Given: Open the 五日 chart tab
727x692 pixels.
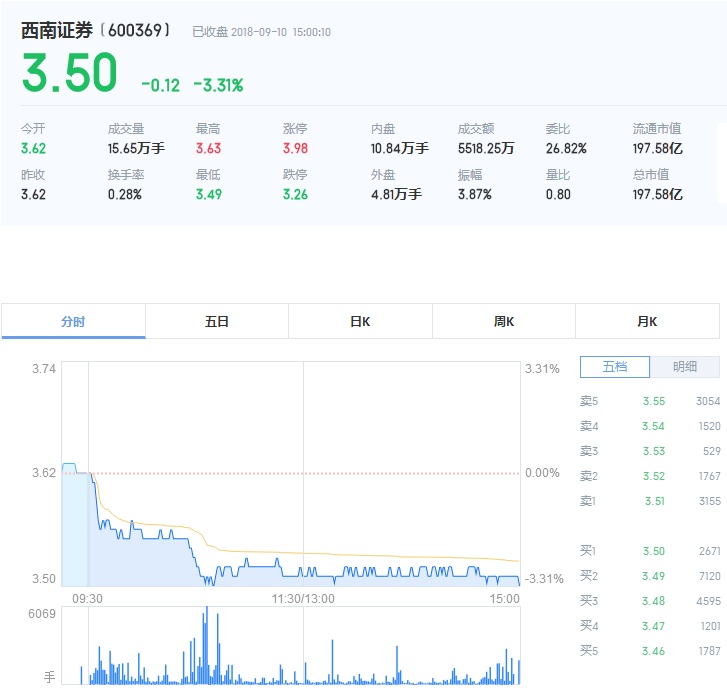Looking at the screenshot, I should pos(217,321).
